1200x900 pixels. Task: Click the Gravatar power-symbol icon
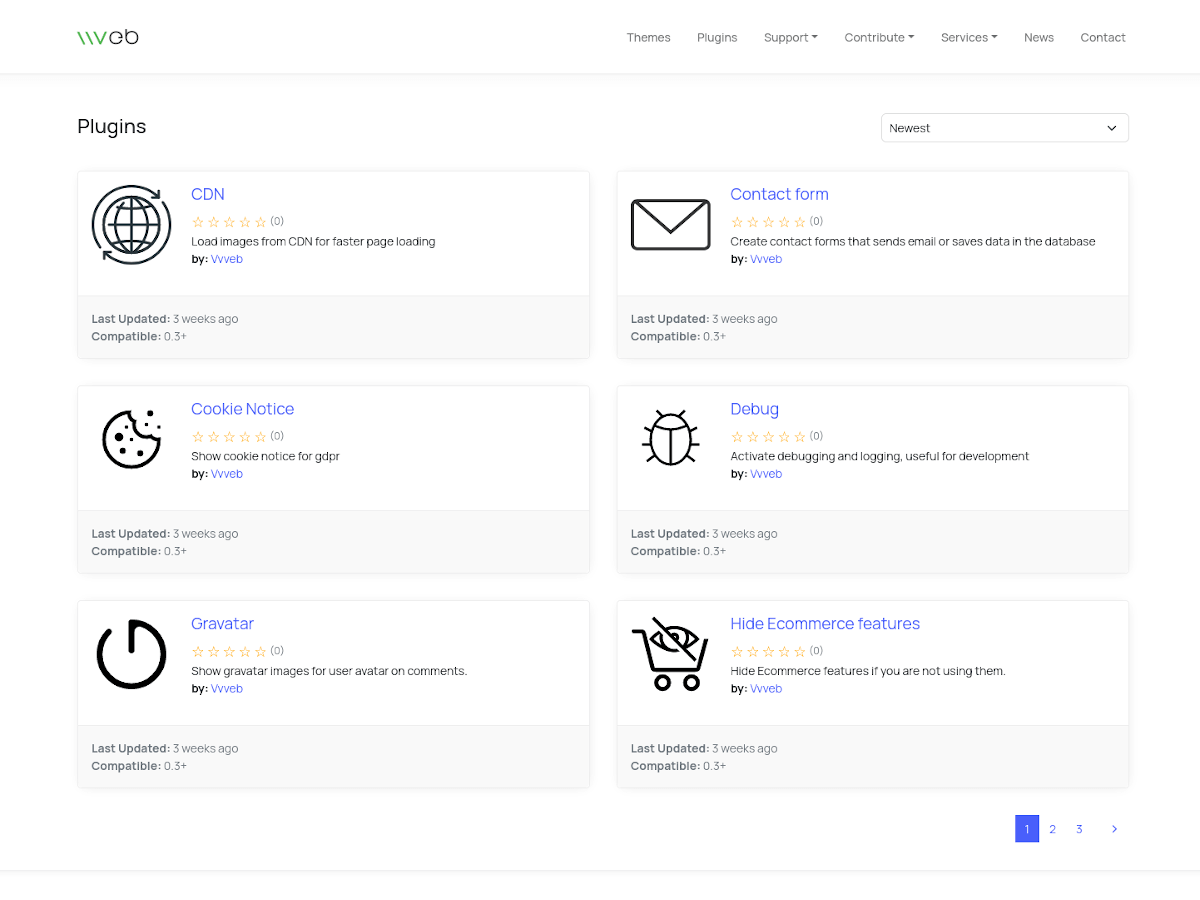click(131, 654)
